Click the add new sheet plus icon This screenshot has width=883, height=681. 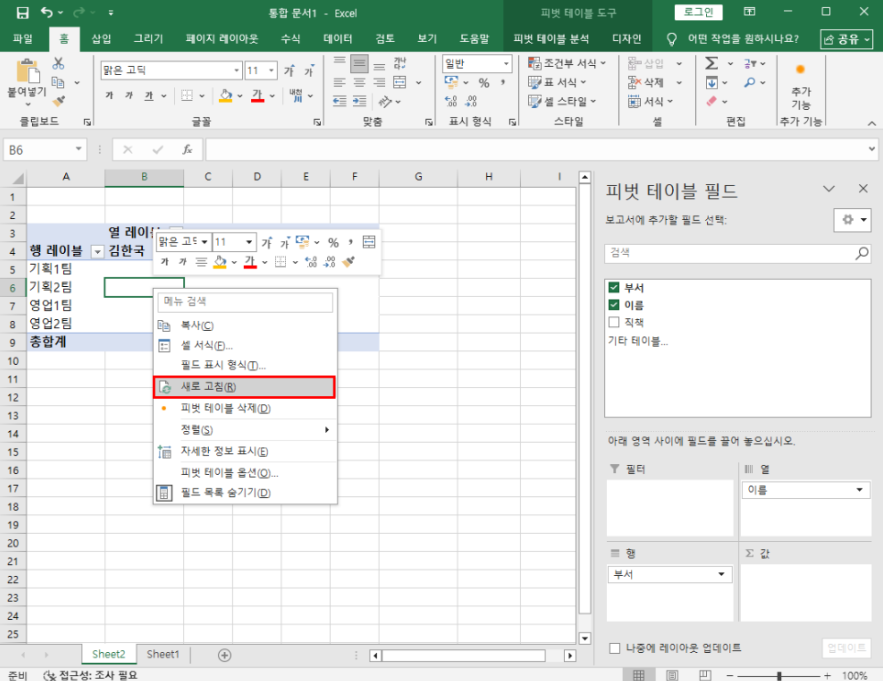224,654
